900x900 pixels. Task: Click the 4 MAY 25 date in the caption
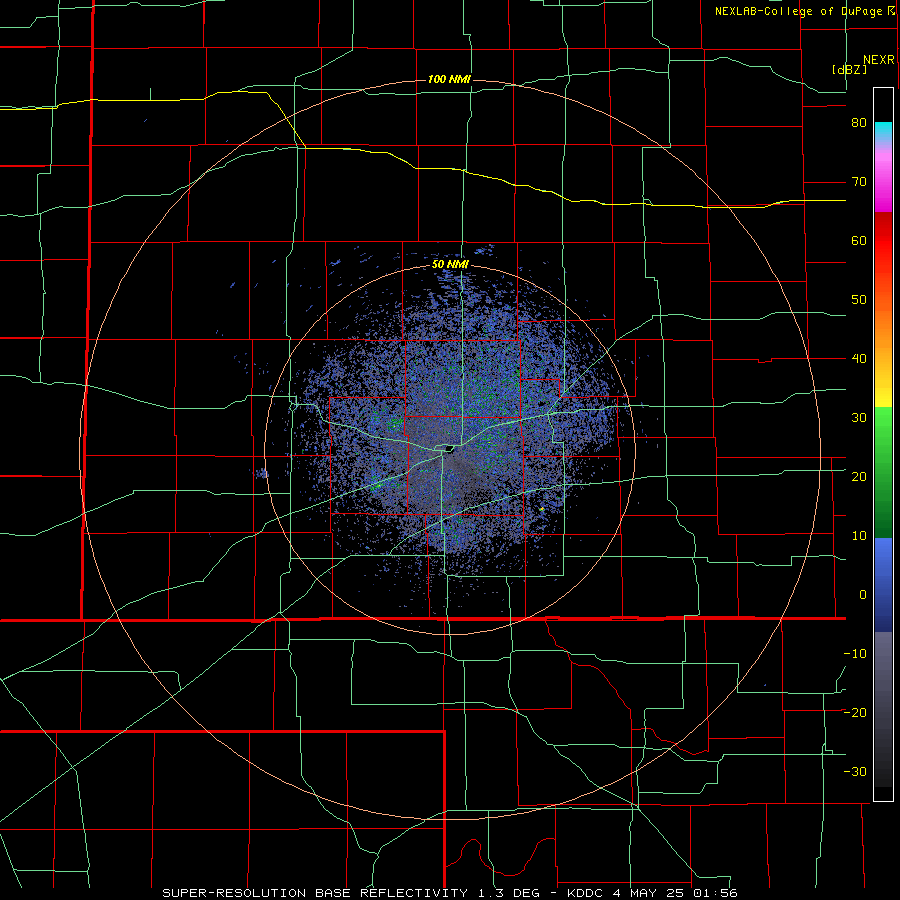[649, 893]
